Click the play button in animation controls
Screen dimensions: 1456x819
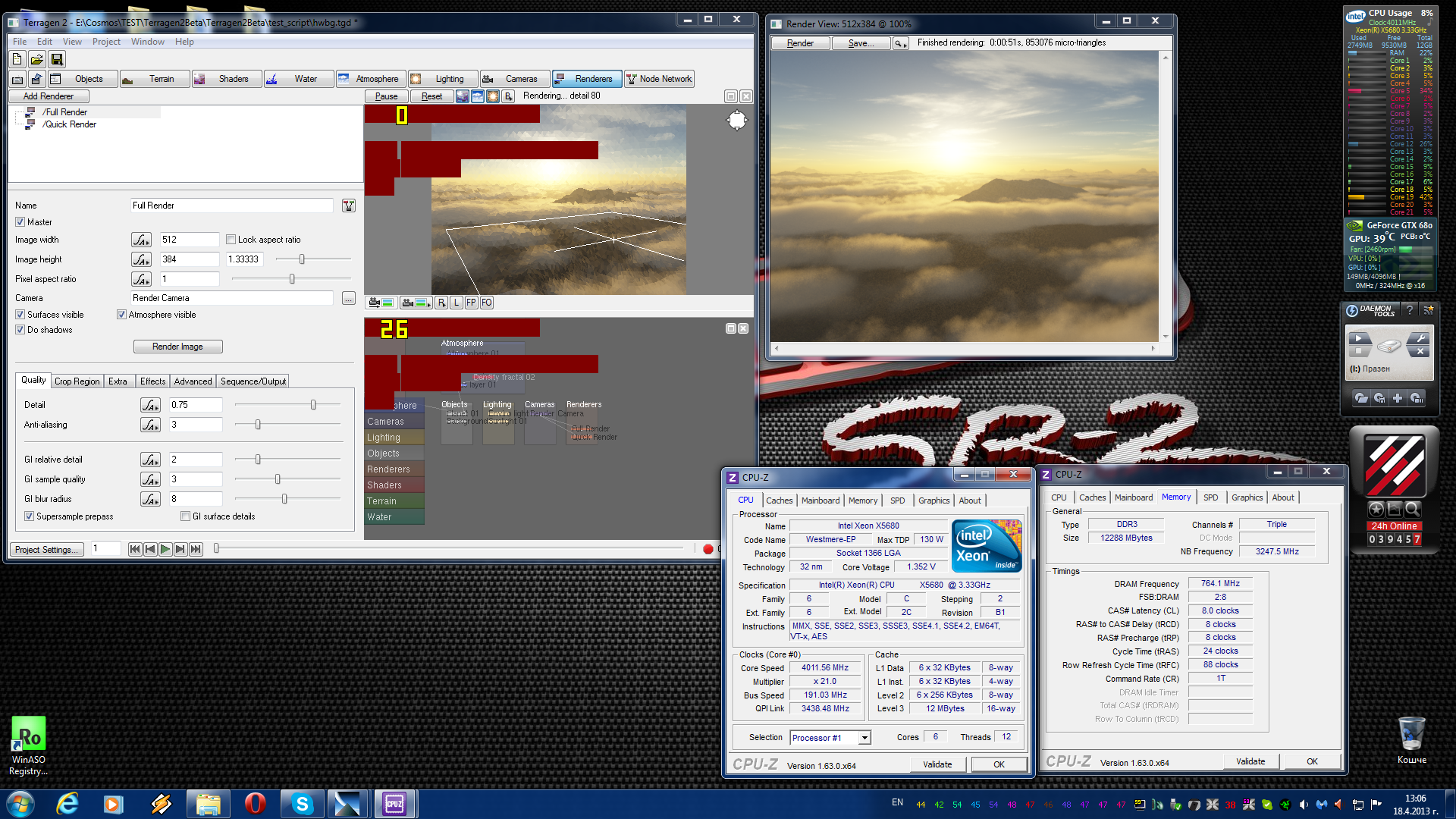point(165,549)
